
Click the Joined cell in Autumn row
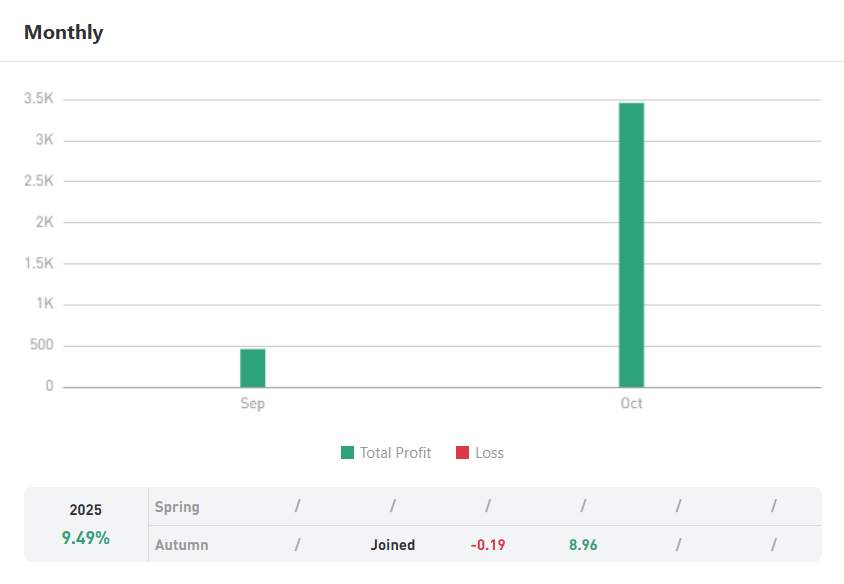click(x=392, y=545)
